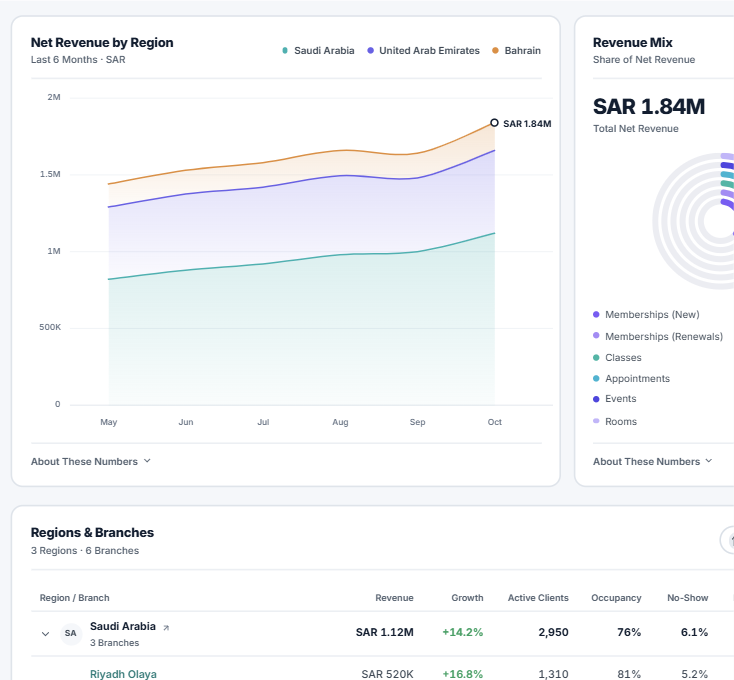
Task: Toggle Bahrain legend series
Action: click(516, 51)
